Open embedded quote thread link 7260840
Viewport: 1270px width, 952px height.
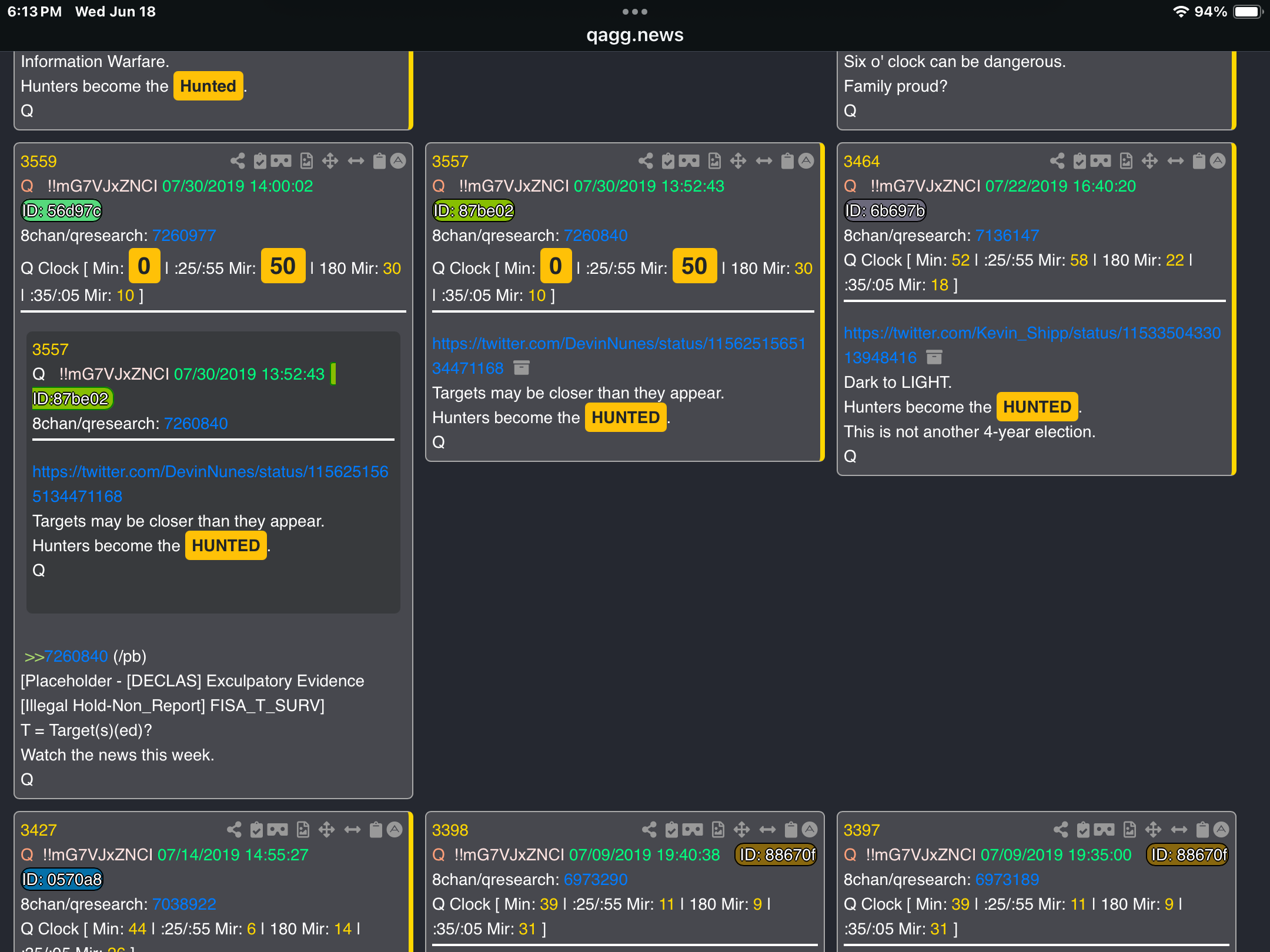tap(196, 424)
